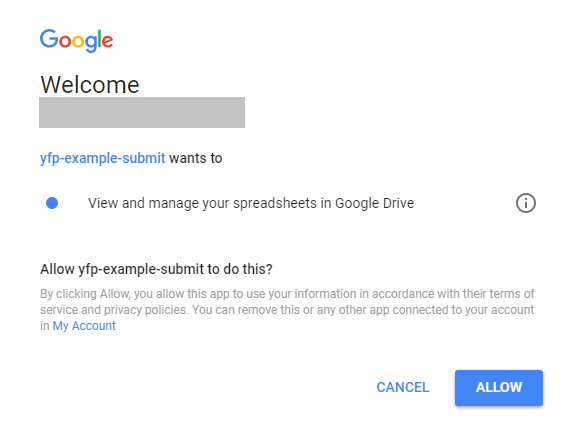Click the 'Google Drive' words in permission line
582x437 pixels.
[x=375, y=203]
